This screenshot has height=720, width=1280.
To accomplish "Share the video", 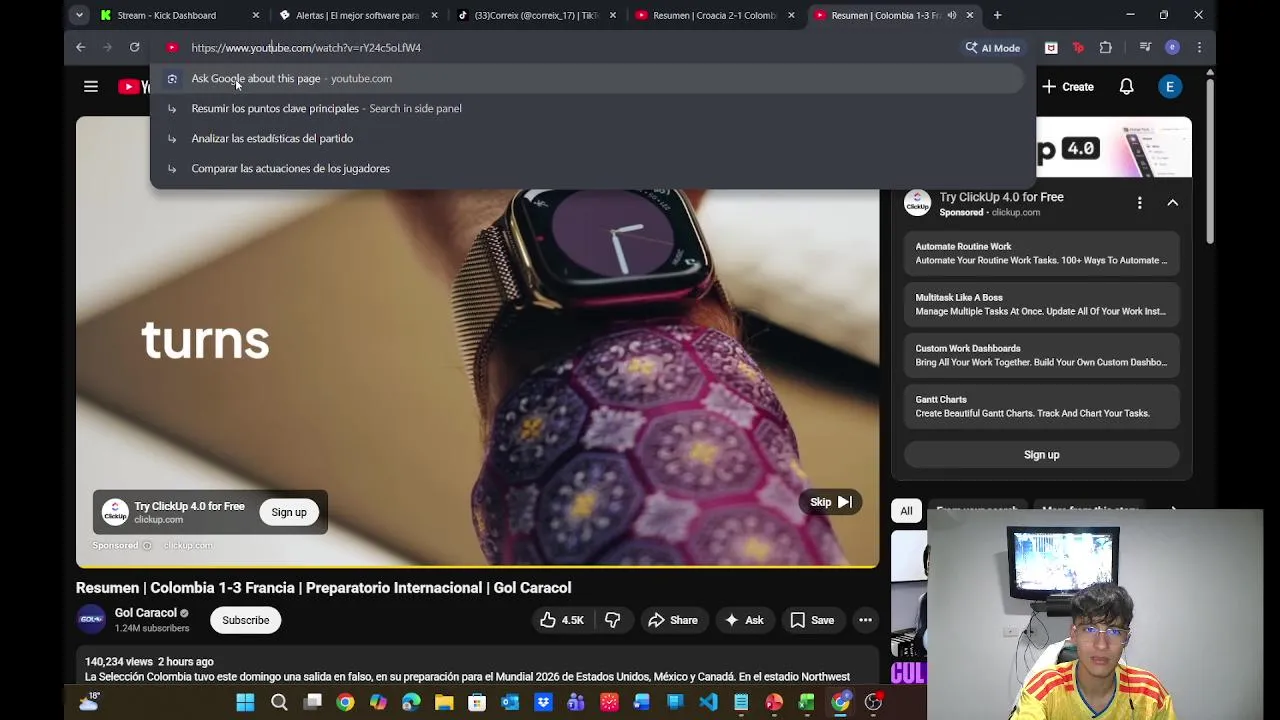I will (x=673, y=620).
